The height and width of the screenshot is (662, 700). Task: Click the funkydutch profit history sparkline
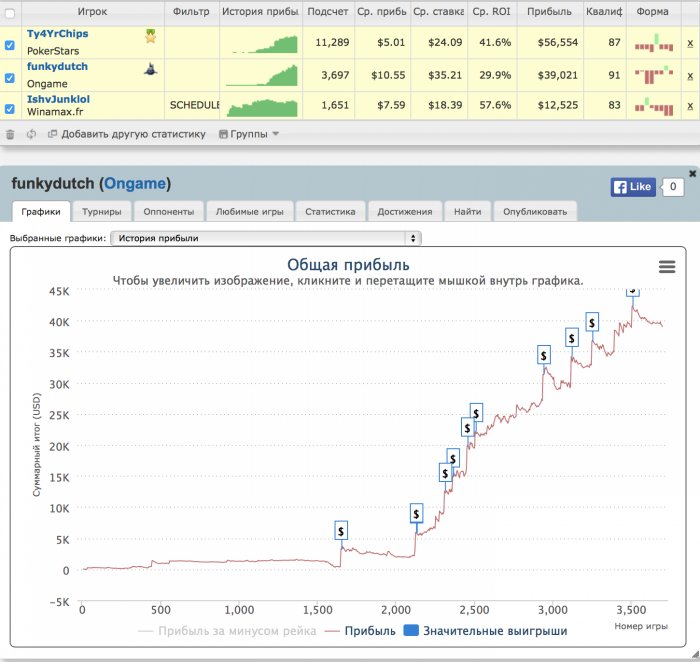pyautogui.click(x=261, y=75)
